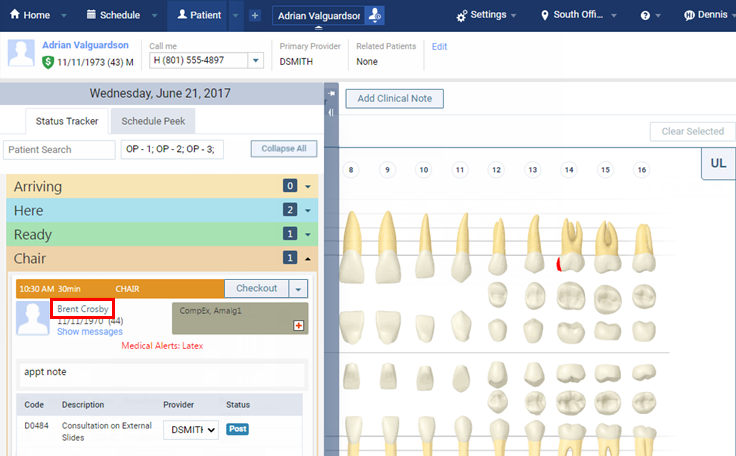Screen dimensions: 736x456
Task: Open the Home menu
Action: click(x=30, y=15)
